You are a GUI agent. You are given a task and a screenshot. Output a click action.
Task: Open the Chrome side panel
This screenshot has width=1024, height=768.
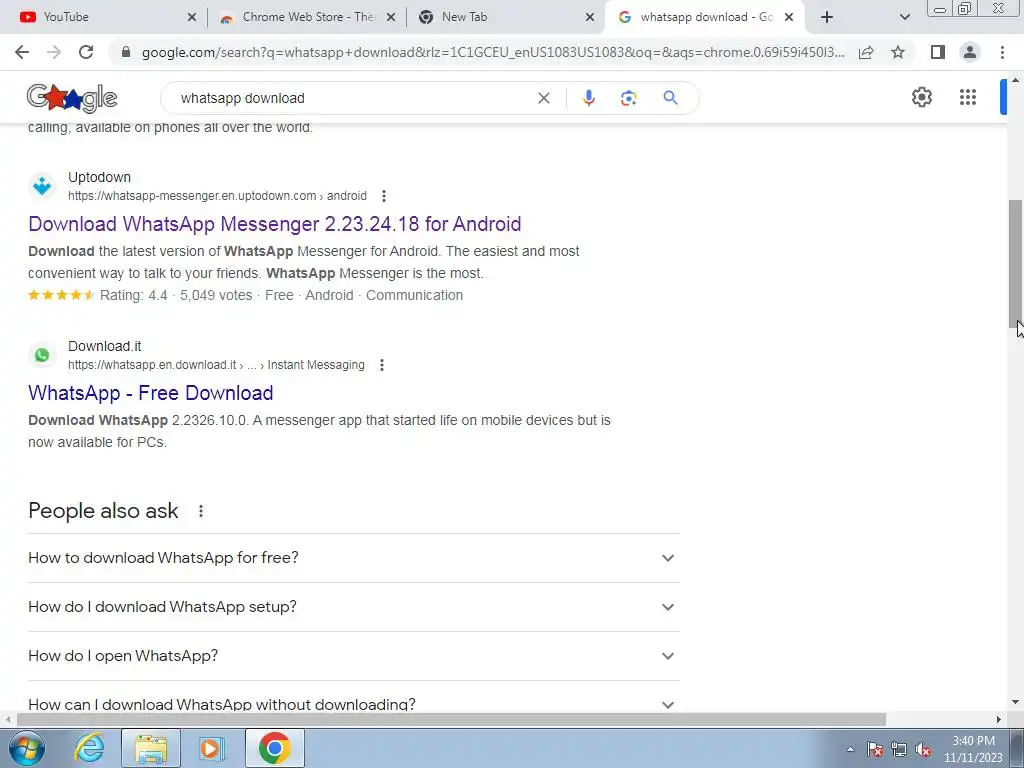pyautogui.click(x=938, y=52)
